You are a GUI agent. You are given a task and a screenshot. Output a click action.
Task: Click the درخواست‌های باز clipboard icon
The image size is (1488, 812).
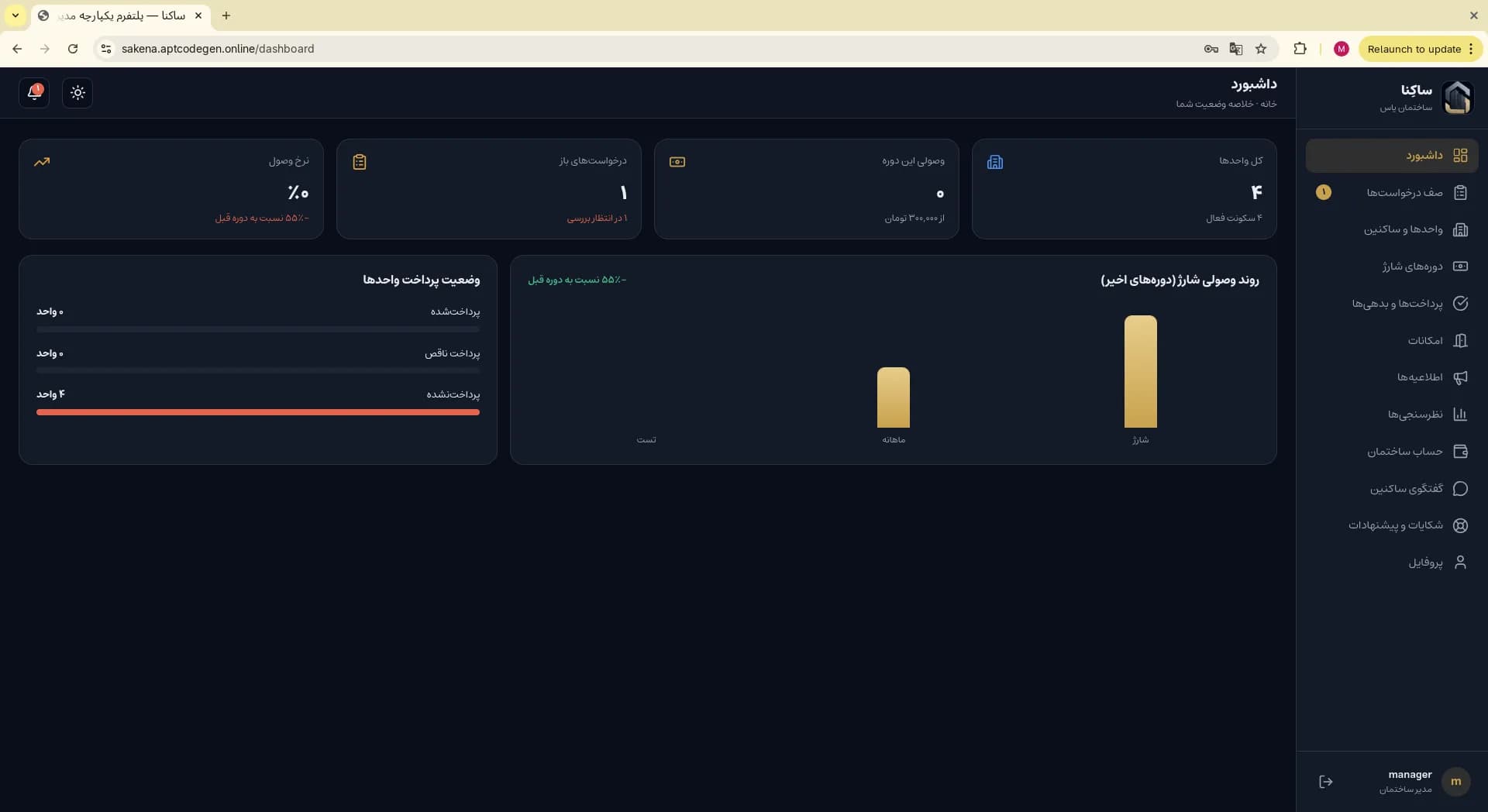pyautogui.click(x=360, y=162)
